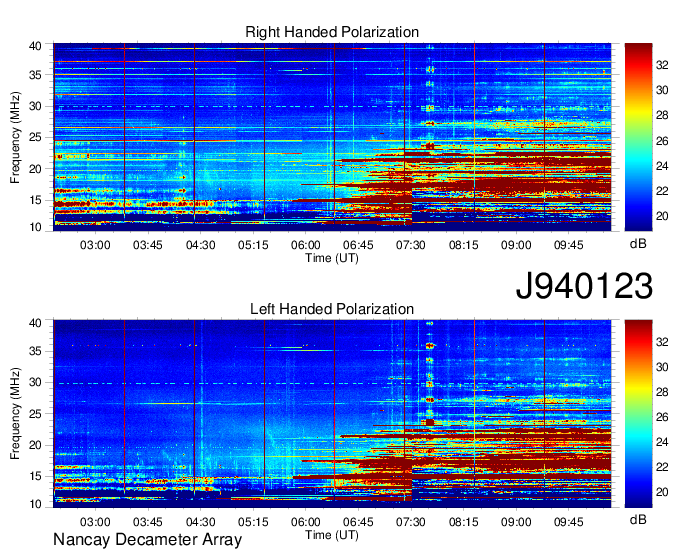The height and width of the screenshot is (552, 680).
Task: Click the top plot color bar
Action: [x=638, y=137]
